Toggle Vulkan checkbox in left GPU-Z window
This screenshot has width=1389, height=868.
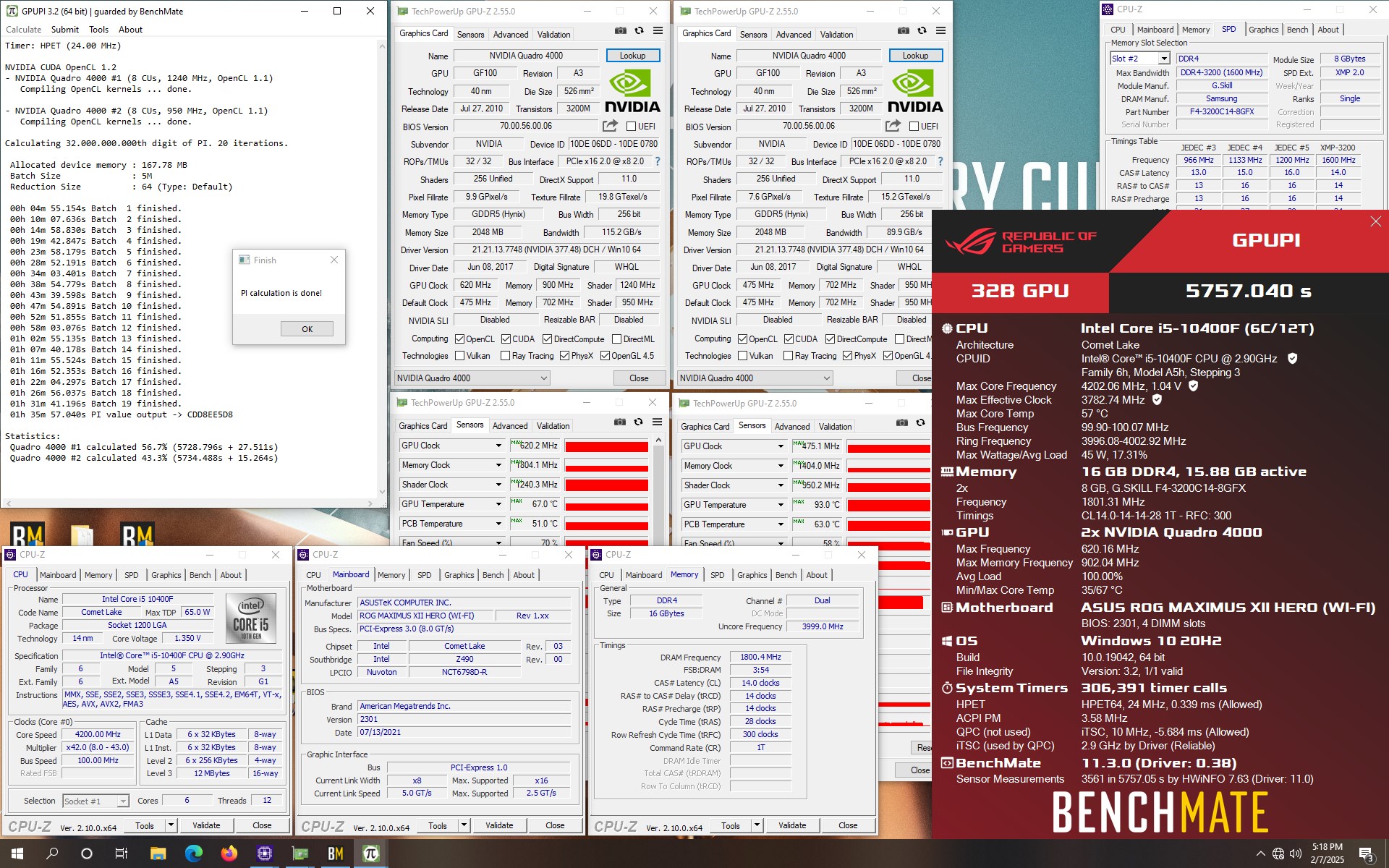[459, 356]
